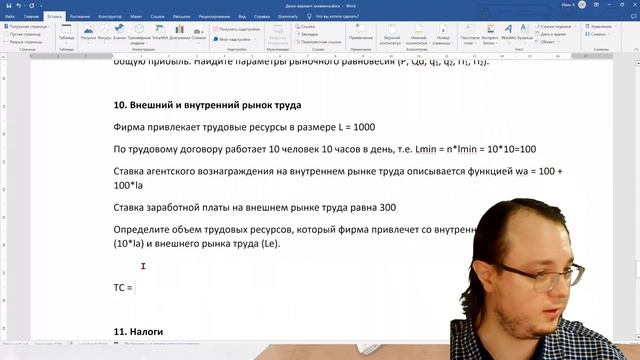Insert Дата и время
The width and height of the screenshot is (640, 360).
click(551, 34)
